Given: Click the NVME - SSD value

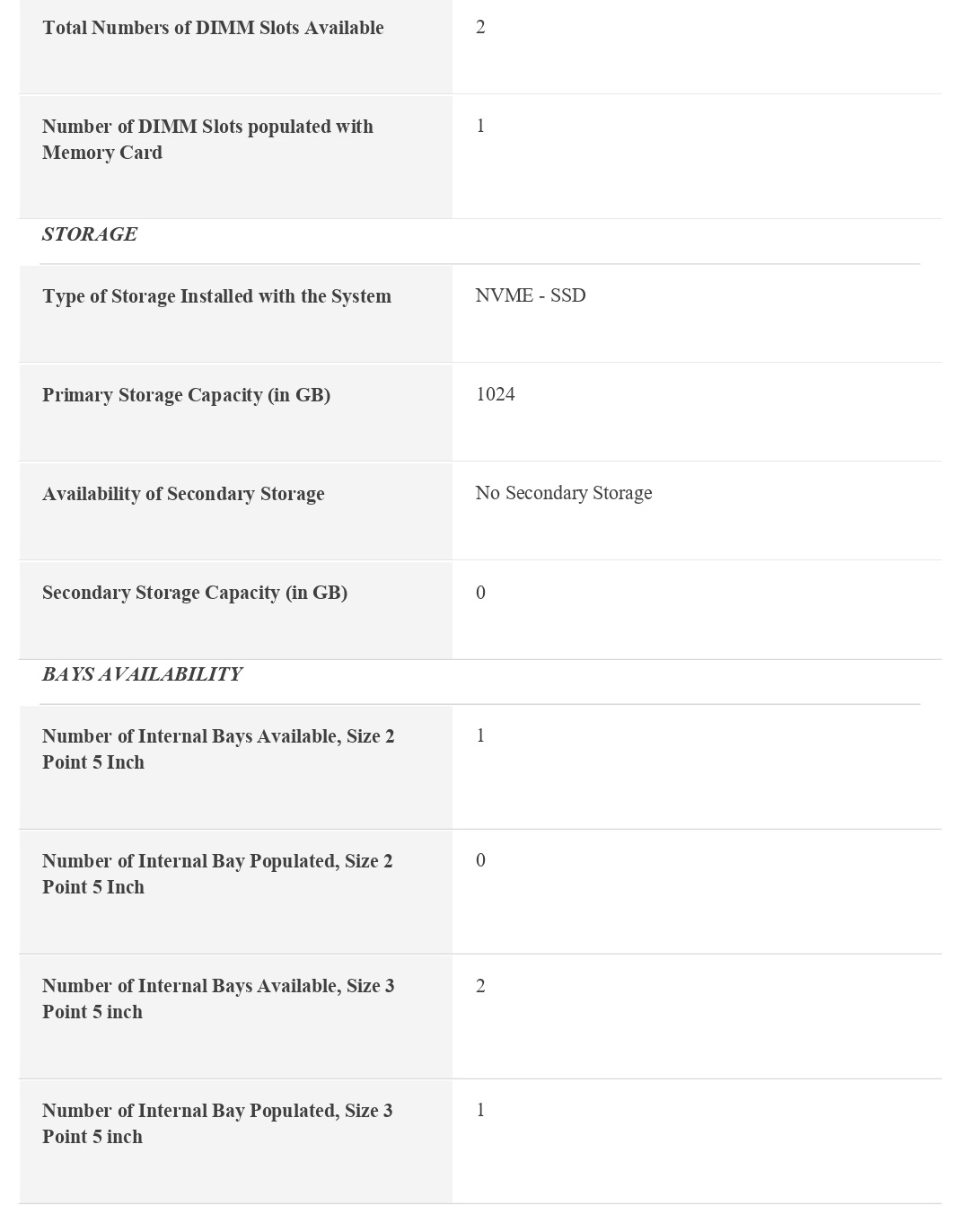Looking at the screenshot, I should 531,295.
